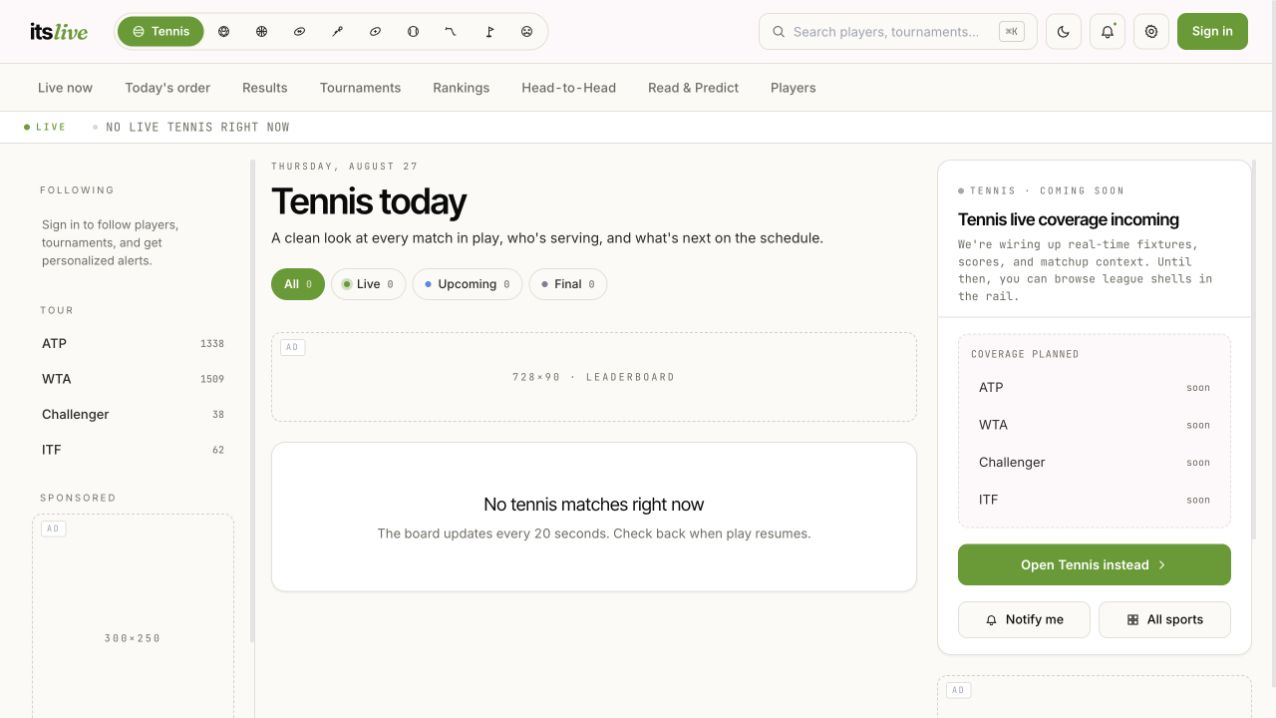Click the No live tennis right now ticker text
Viewport: 1276px width, 718px height.
(197, 127)
